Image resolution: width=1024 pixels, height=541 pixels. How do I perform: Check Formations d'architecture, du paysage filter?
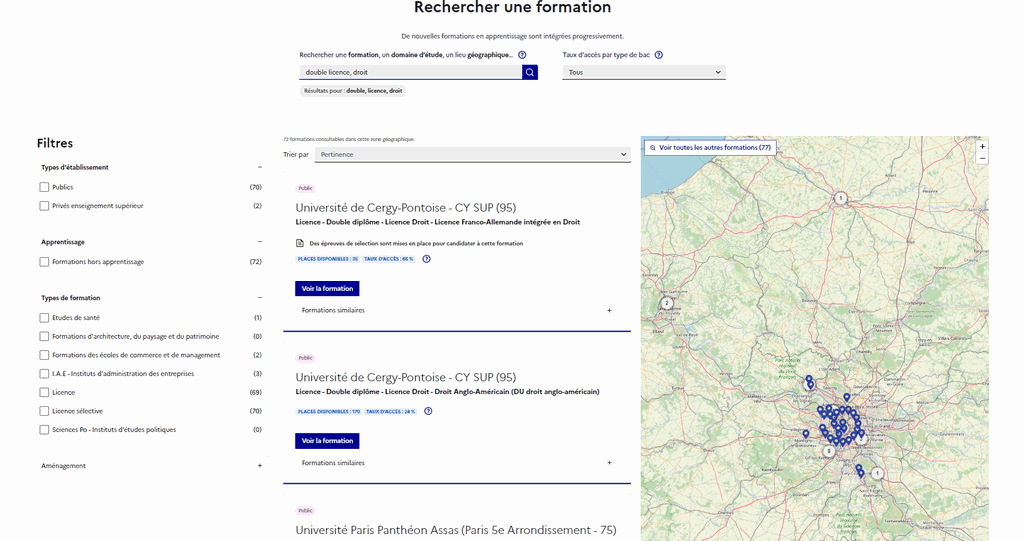[x=44, y=336]
